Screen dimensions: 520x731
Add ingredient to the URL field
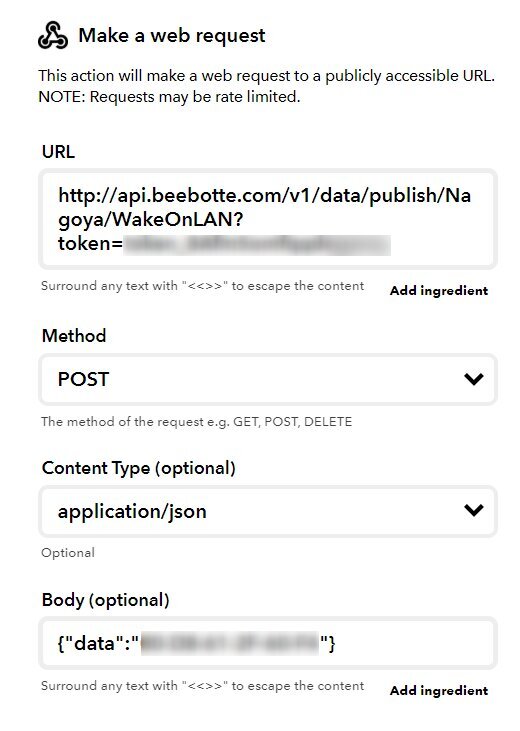[x=439, y=290]
